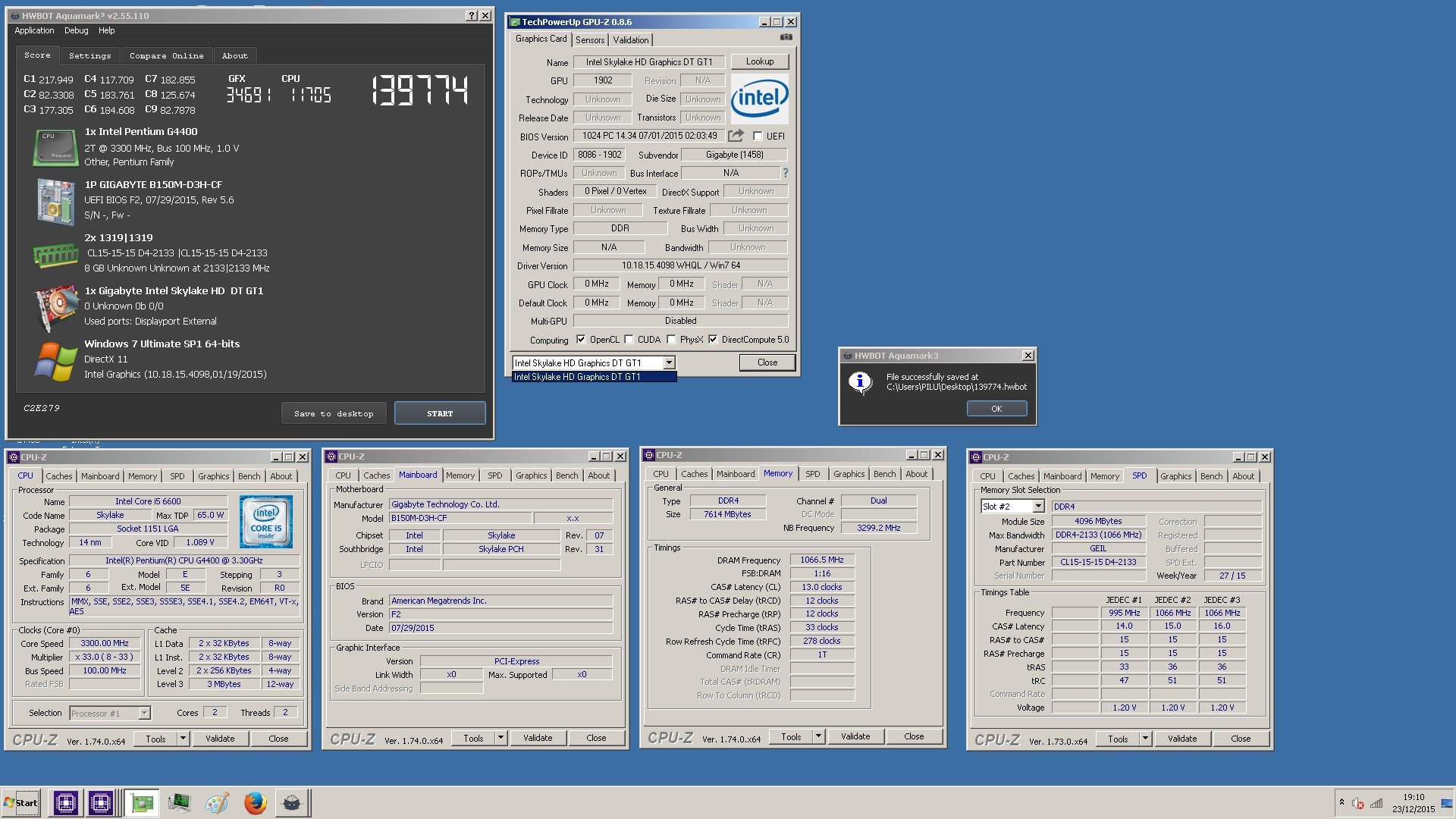Open the Windows Start button
Viewport: 1456px width, 819px height.
pos(21,803)
